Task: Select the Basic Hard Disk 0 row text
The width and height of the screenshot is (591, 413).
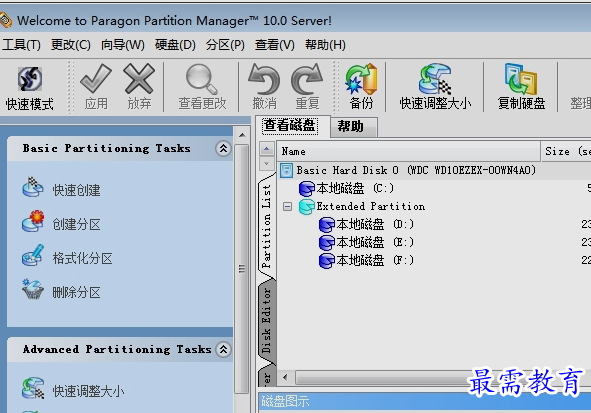Action: click(416, 170)
